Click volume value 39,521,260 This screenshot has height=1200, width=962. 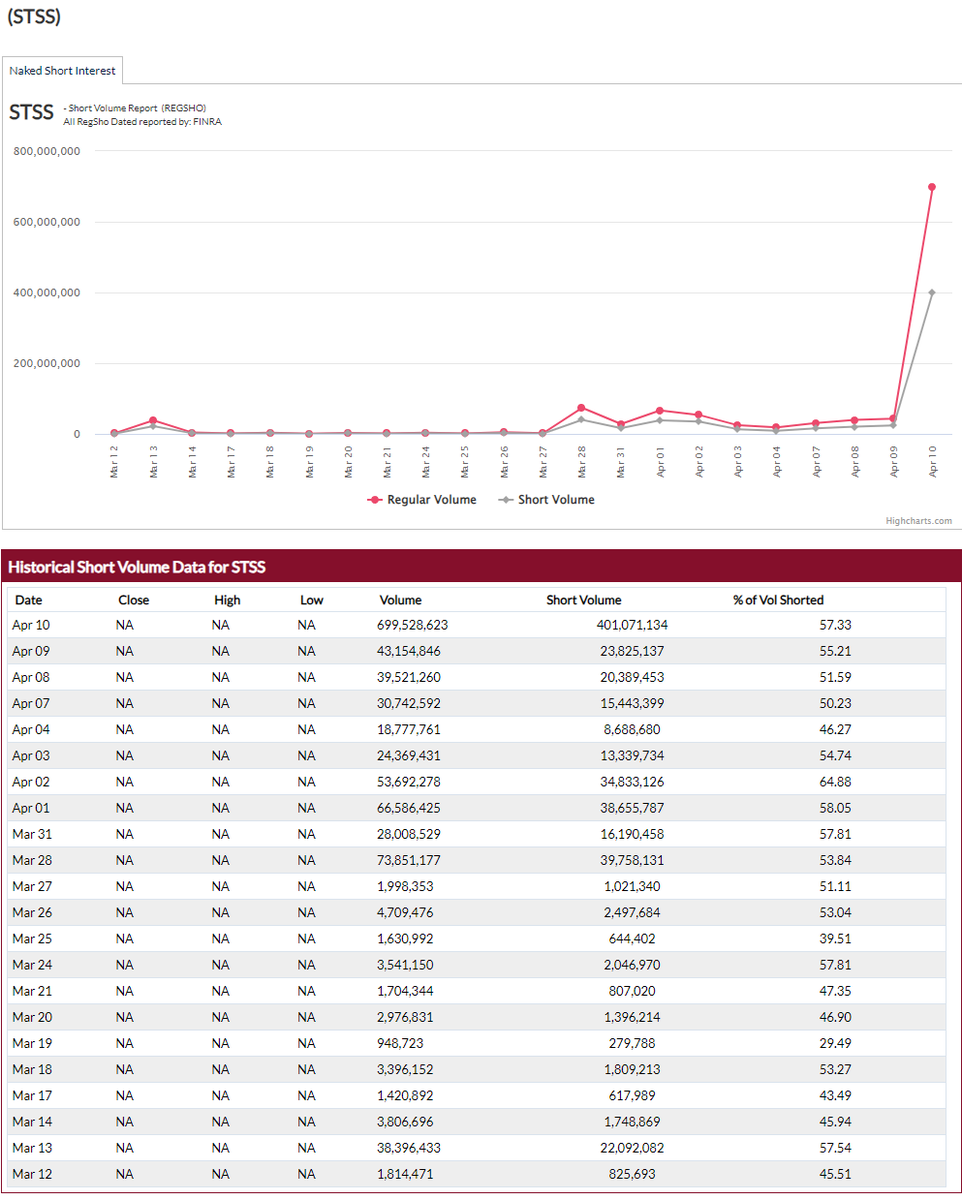point(410,677)
